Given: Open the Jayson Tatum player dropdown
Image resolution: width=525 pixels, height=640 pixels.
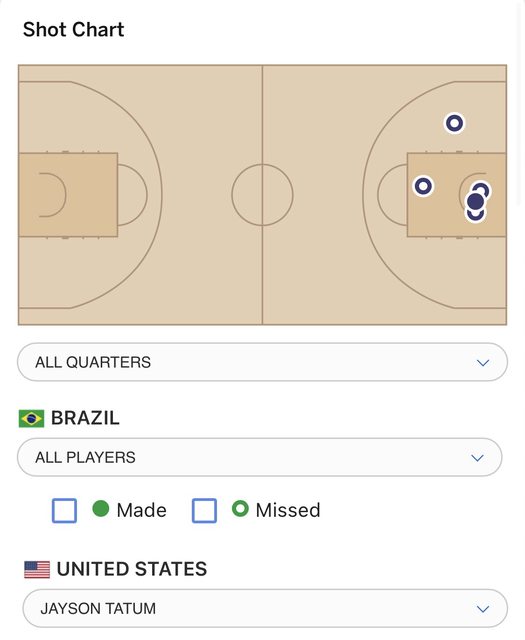Looking at the screenshot, I should click(265, 608).
